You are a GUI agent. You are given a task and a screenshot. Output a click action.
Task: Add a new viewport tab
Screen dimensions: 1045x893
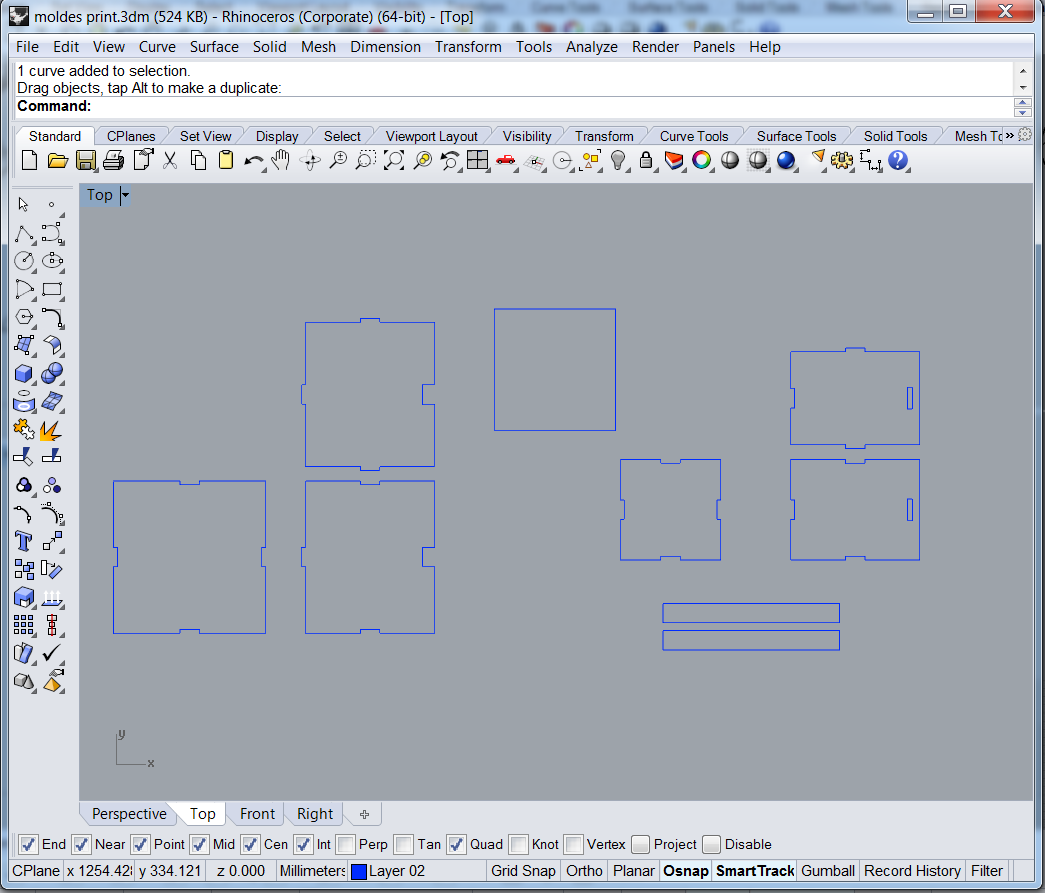364,814
